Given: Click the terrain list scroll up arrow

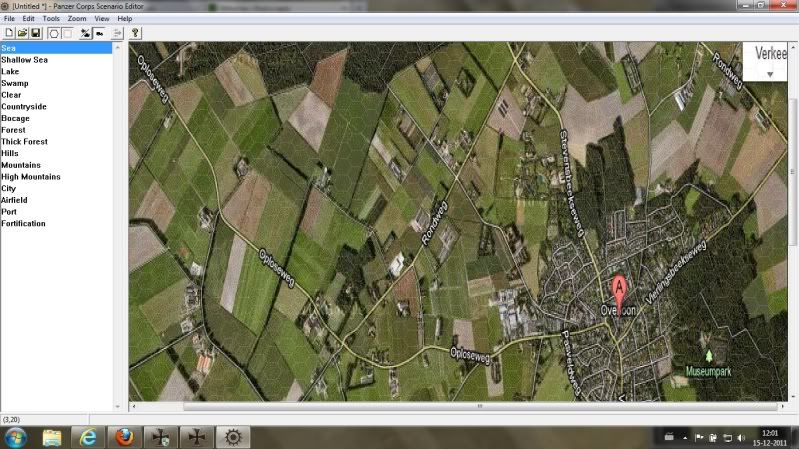Looking at the screenshot, I should point(118,47).
